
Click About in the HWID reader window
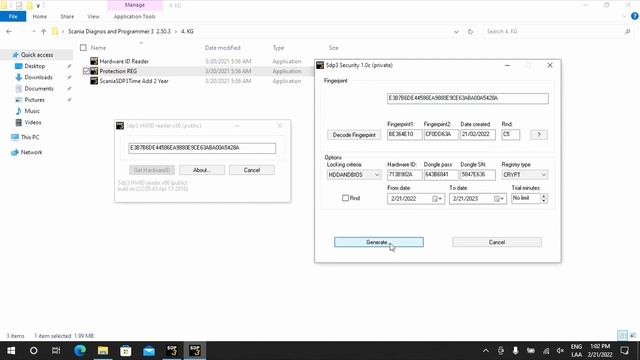(x=202, y=170)
